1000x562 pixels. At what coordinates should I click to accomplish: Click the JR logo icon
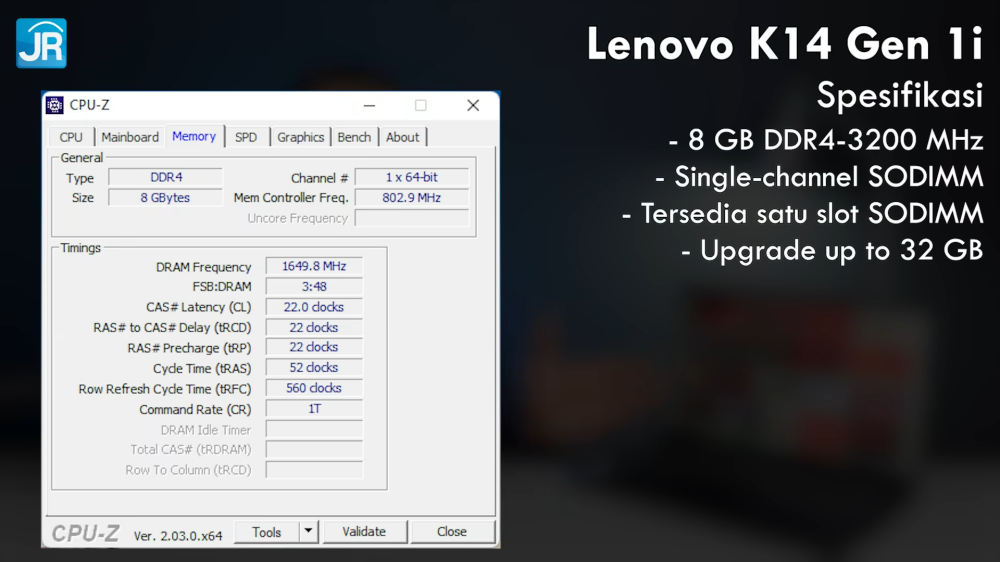pyautogui.click(x=41, y=43)
